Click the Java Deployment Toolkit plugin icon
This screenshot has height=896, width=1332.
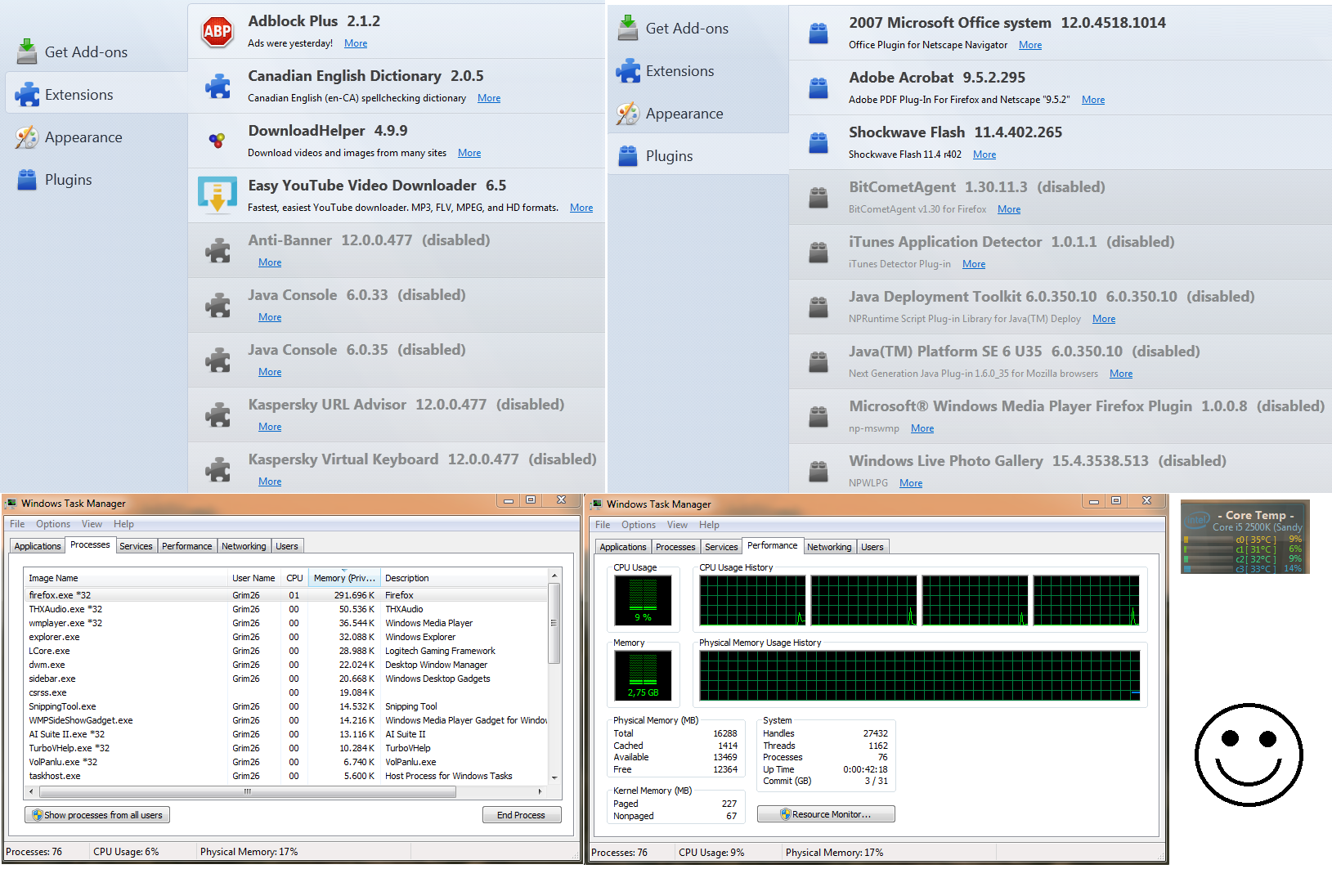(818, 307)
